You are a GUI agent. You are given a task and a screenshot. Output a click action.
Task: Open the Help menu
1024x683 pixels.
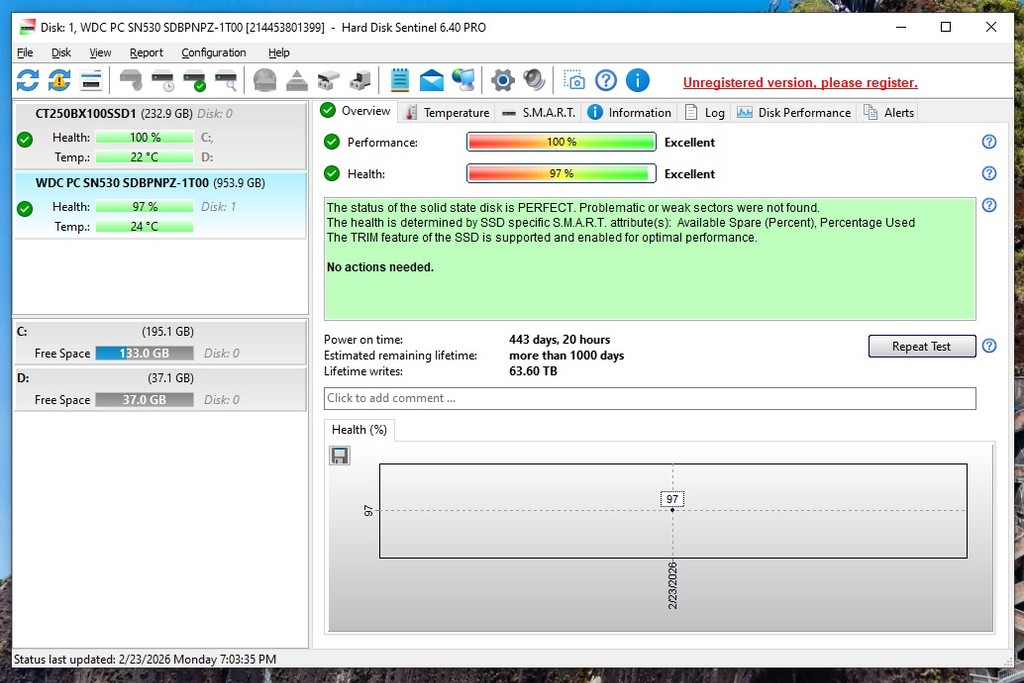pyautogui.click(x=279, y=53)
